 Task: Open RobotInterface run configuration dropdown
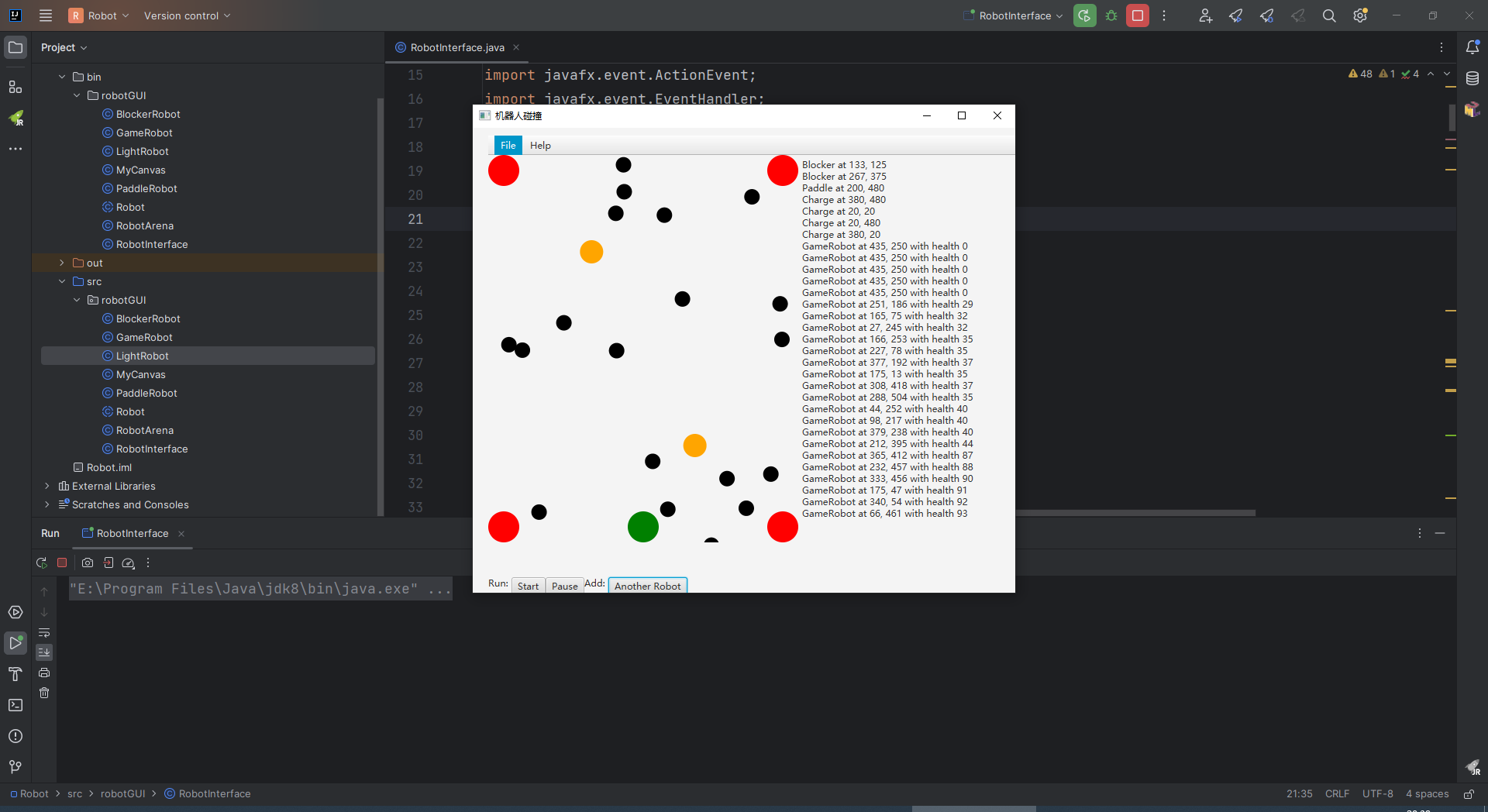pos(1013,15)
